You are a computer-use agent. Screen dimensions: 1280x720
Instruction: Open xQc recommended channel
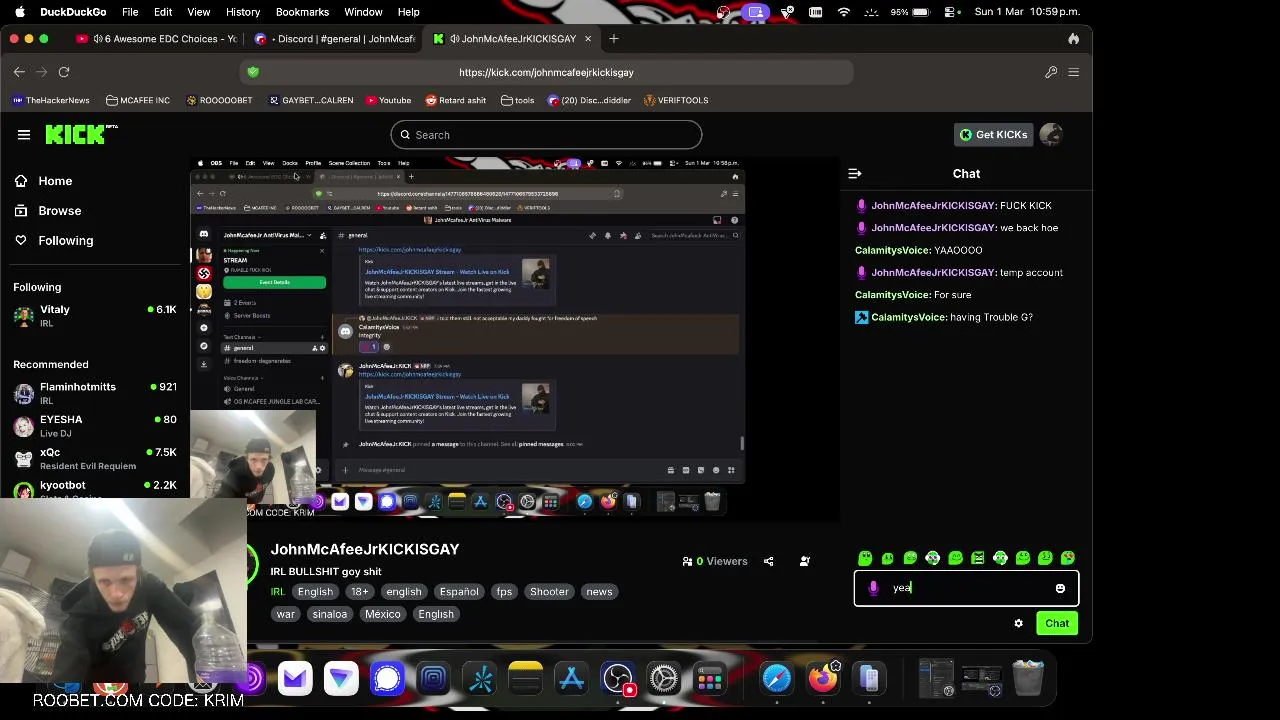tap(95, 459)
